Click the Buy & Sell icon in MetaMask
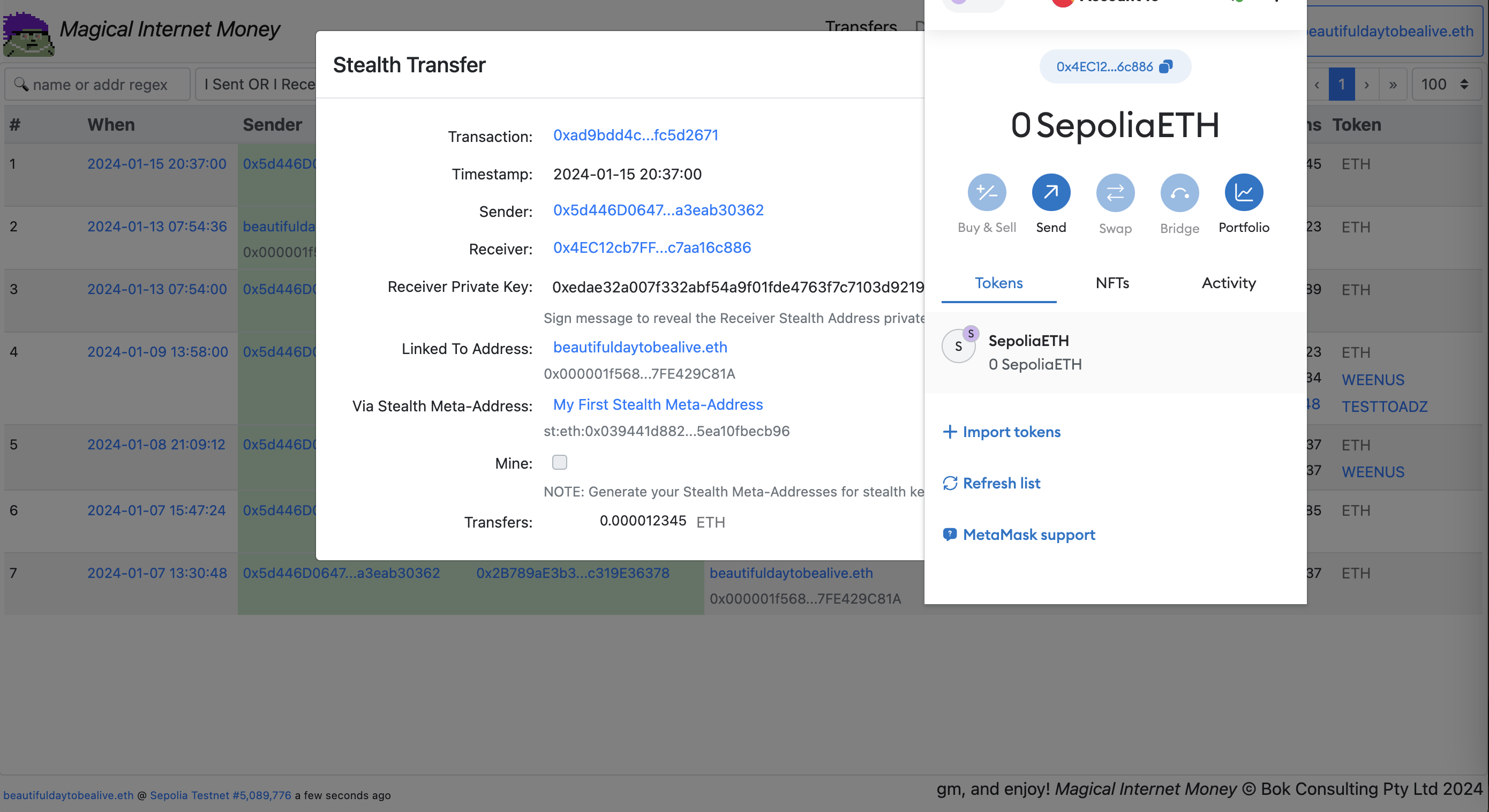 pyautogui.click(x=986, y=192)
